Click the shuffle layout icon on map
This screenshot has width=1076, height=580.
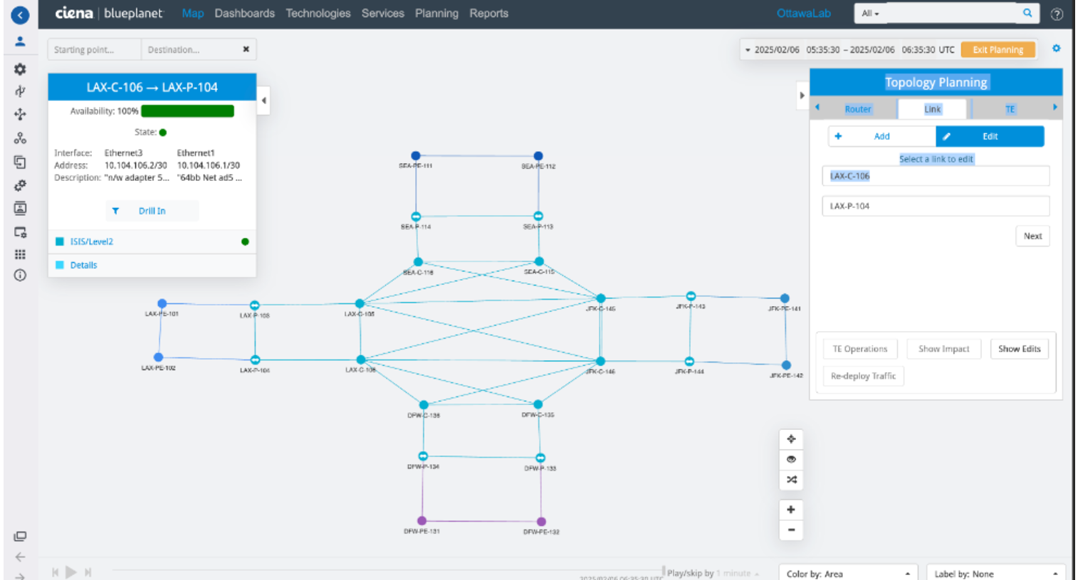791,481
